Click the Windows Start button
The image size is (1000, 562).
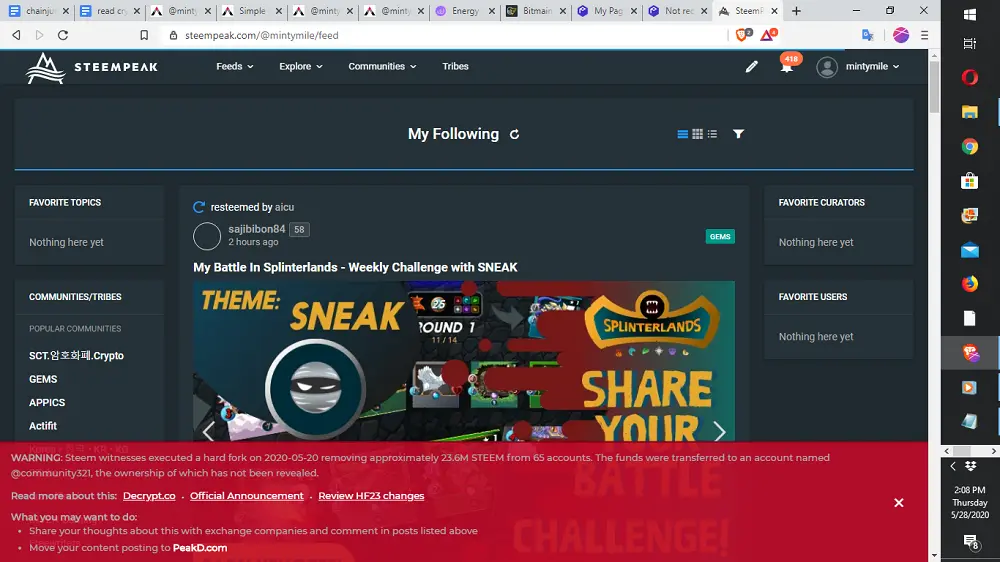(969, 14)
